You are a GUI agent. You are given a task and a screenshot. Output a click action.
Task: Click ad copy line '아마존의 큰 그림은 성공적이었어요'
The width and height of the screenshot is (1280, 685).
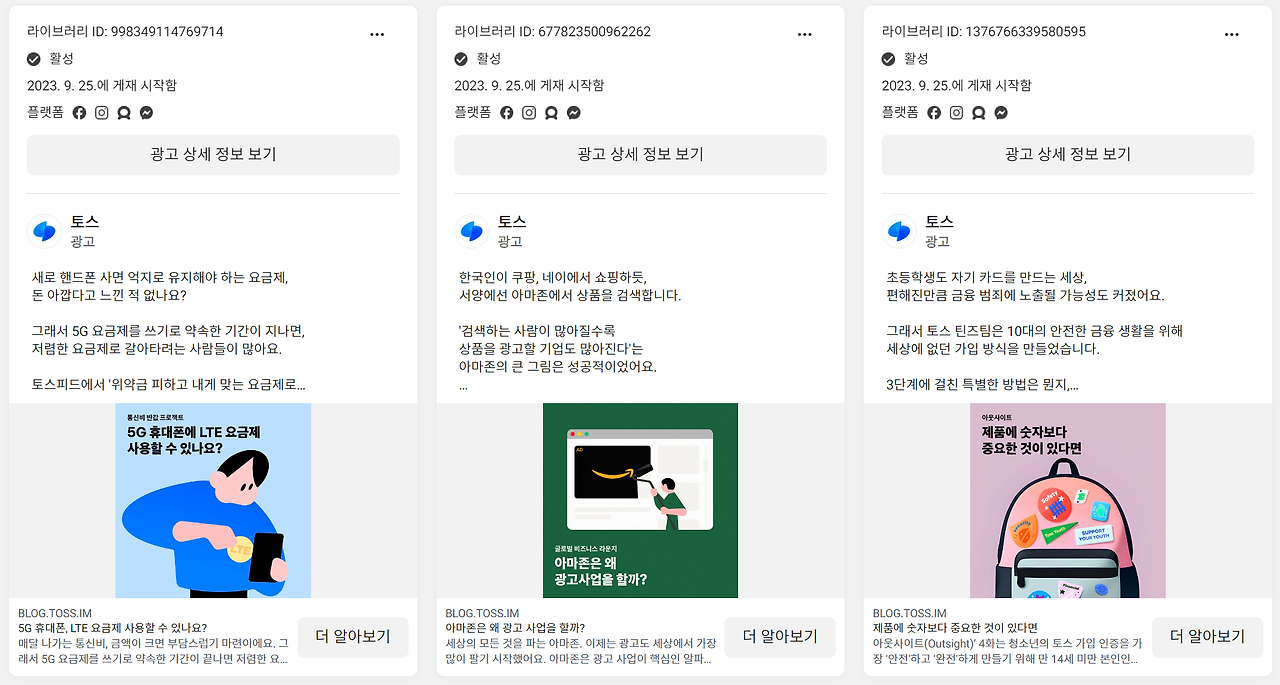(x=558, y=366)
